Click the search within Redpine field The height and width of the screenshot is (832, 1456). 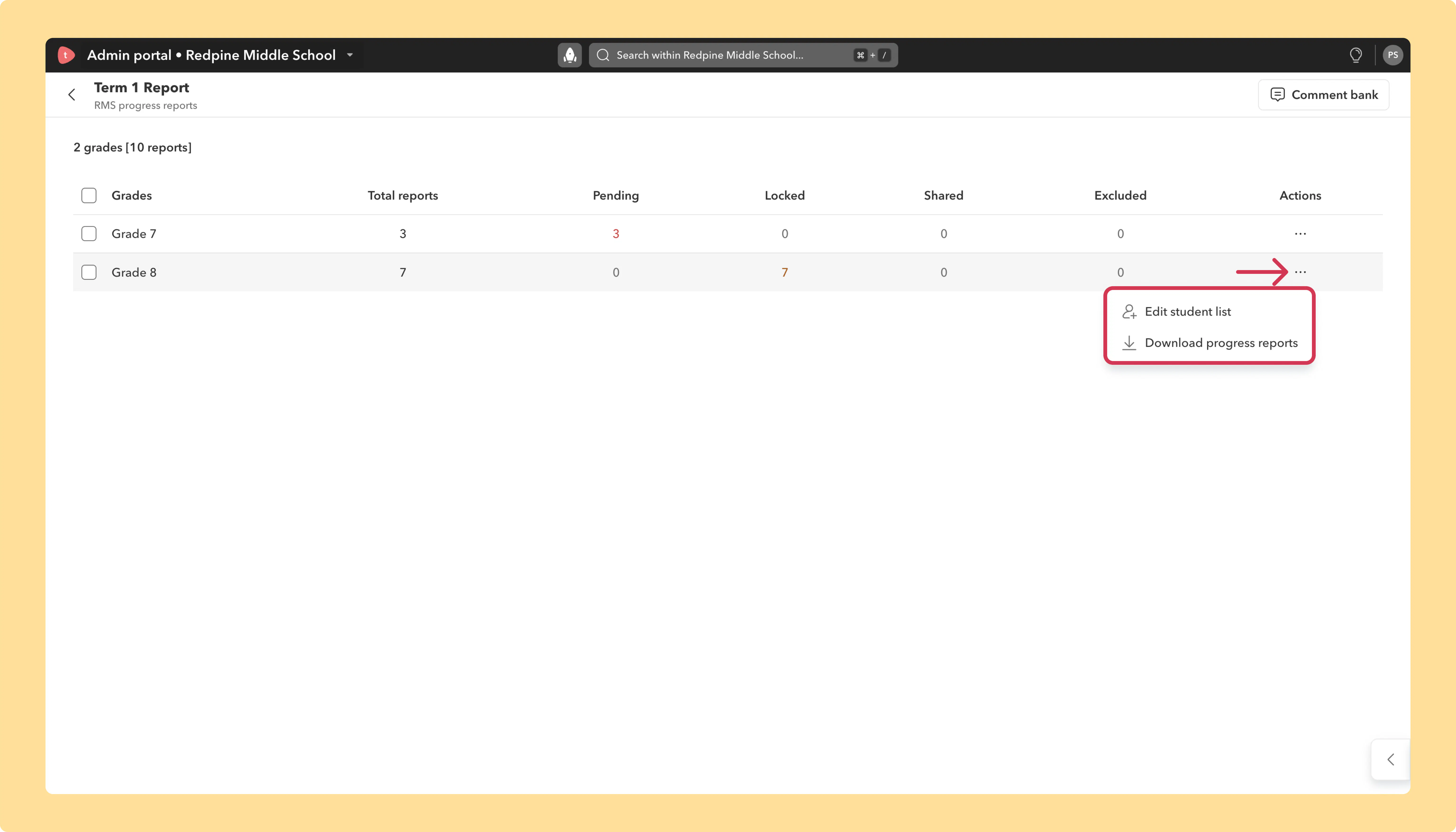point(743,55)
